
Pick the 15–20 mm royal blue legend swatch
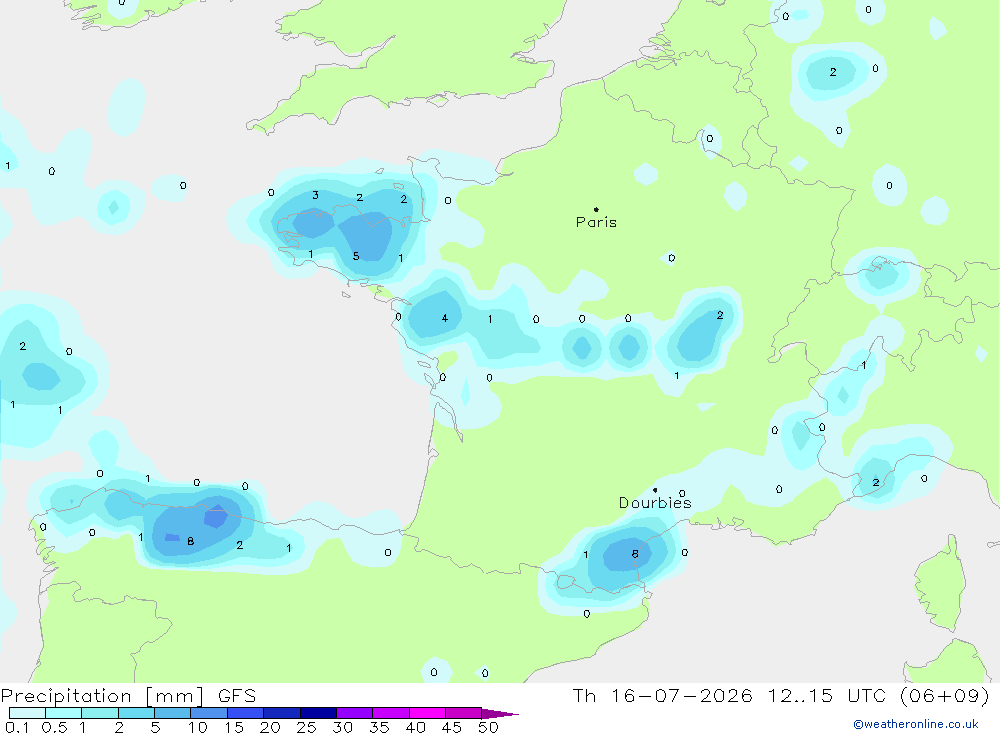click(x=245, y=713)
